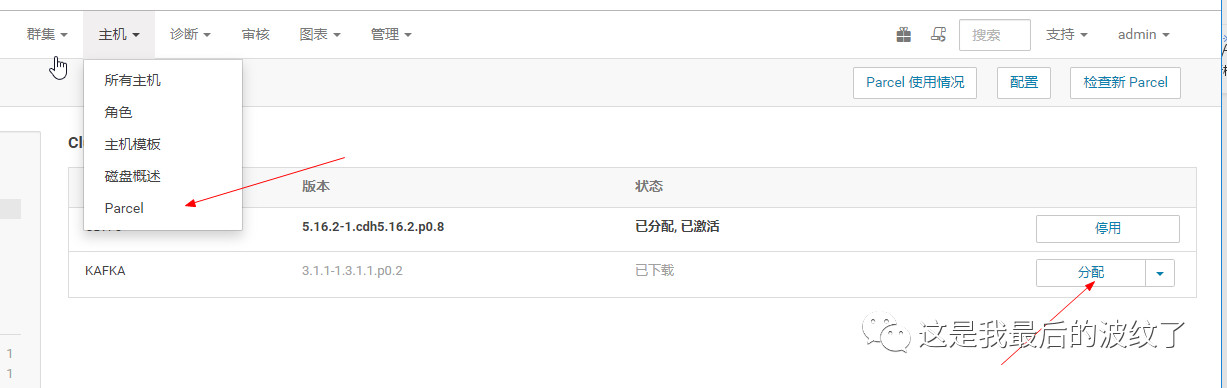Screen dimensions: 1227x388
Task: Open the 群集 dropdown menu
Action: (47, 34)
